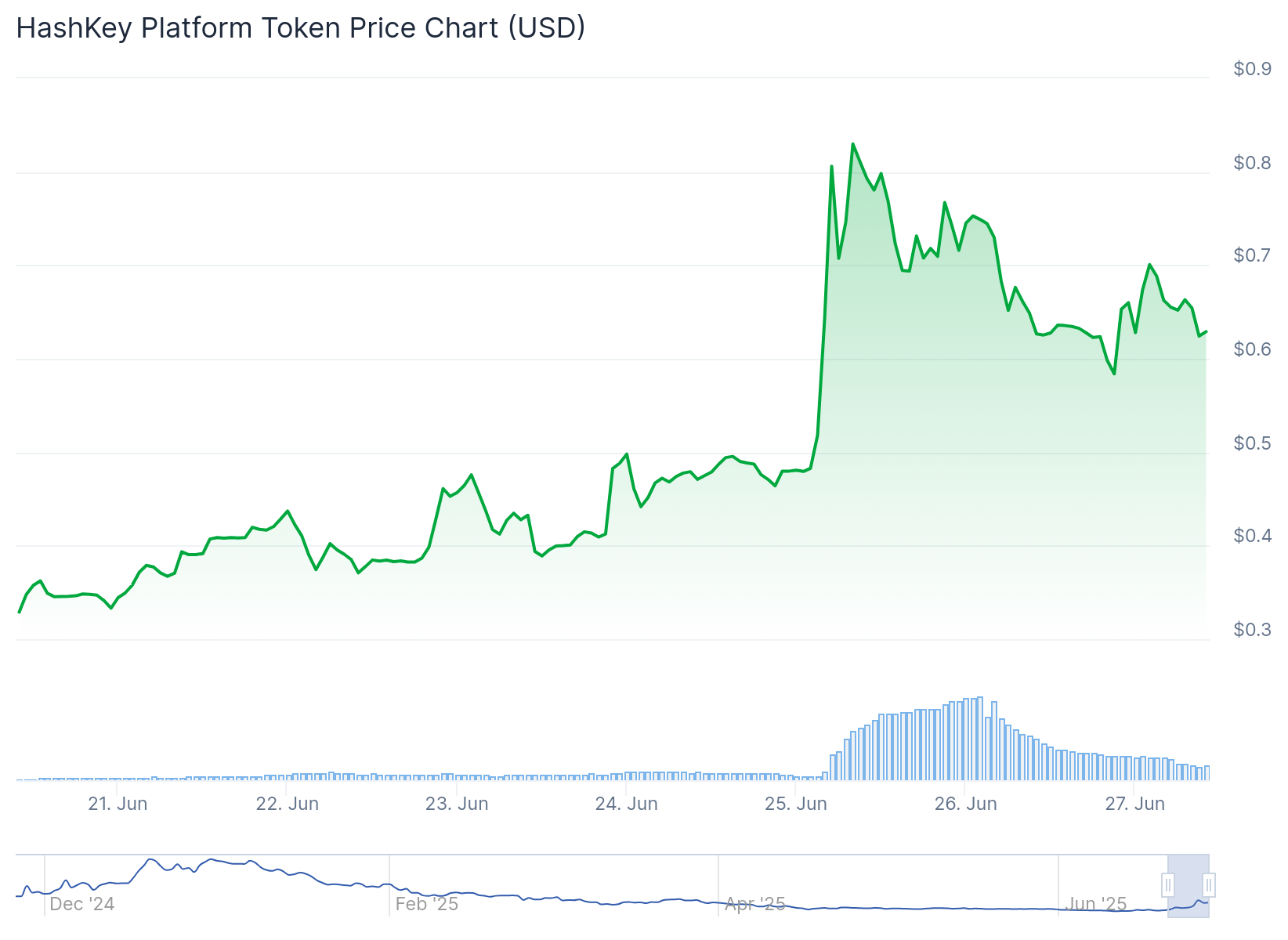Click the 23. Jun date label
The width and height of the screenshot is (1288, 940).
tap(457, 804)
